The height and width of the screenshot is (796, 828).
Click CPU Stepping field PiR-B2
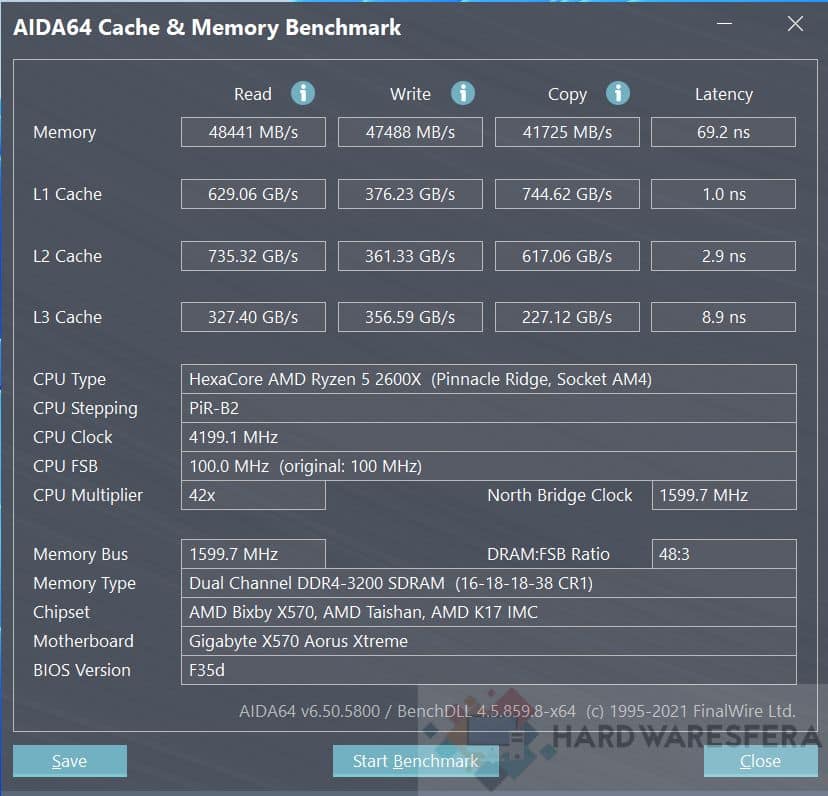(x=488, y=408)
